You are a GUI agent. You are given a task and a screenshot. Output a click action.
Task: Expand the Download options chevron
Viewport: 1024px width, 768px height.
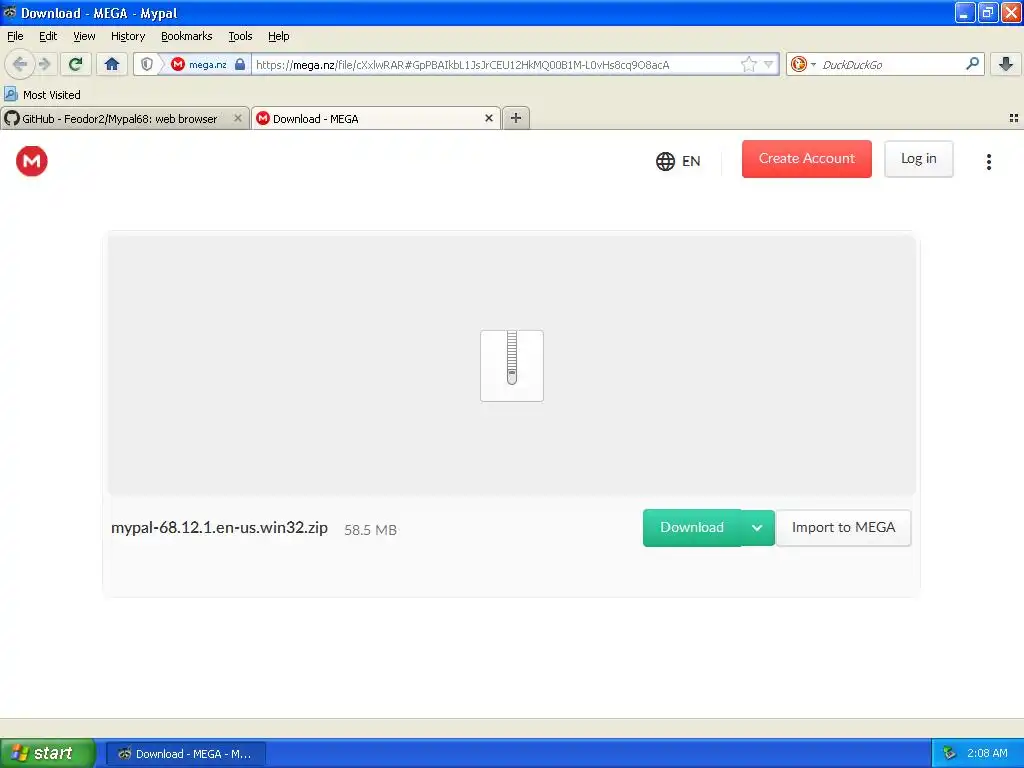758,528
